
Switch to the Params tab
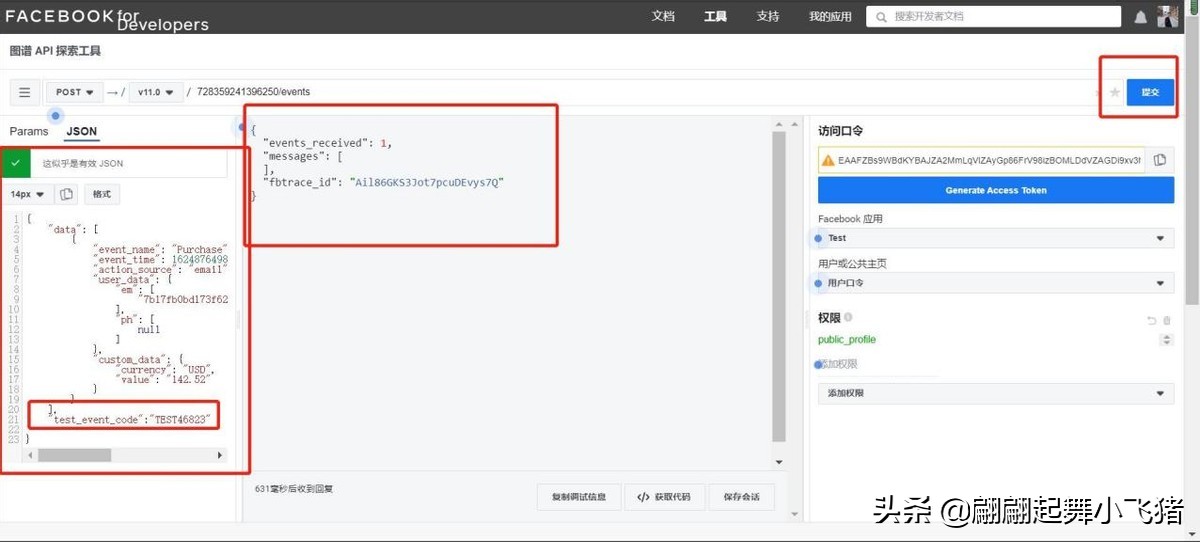click(29, 131)
